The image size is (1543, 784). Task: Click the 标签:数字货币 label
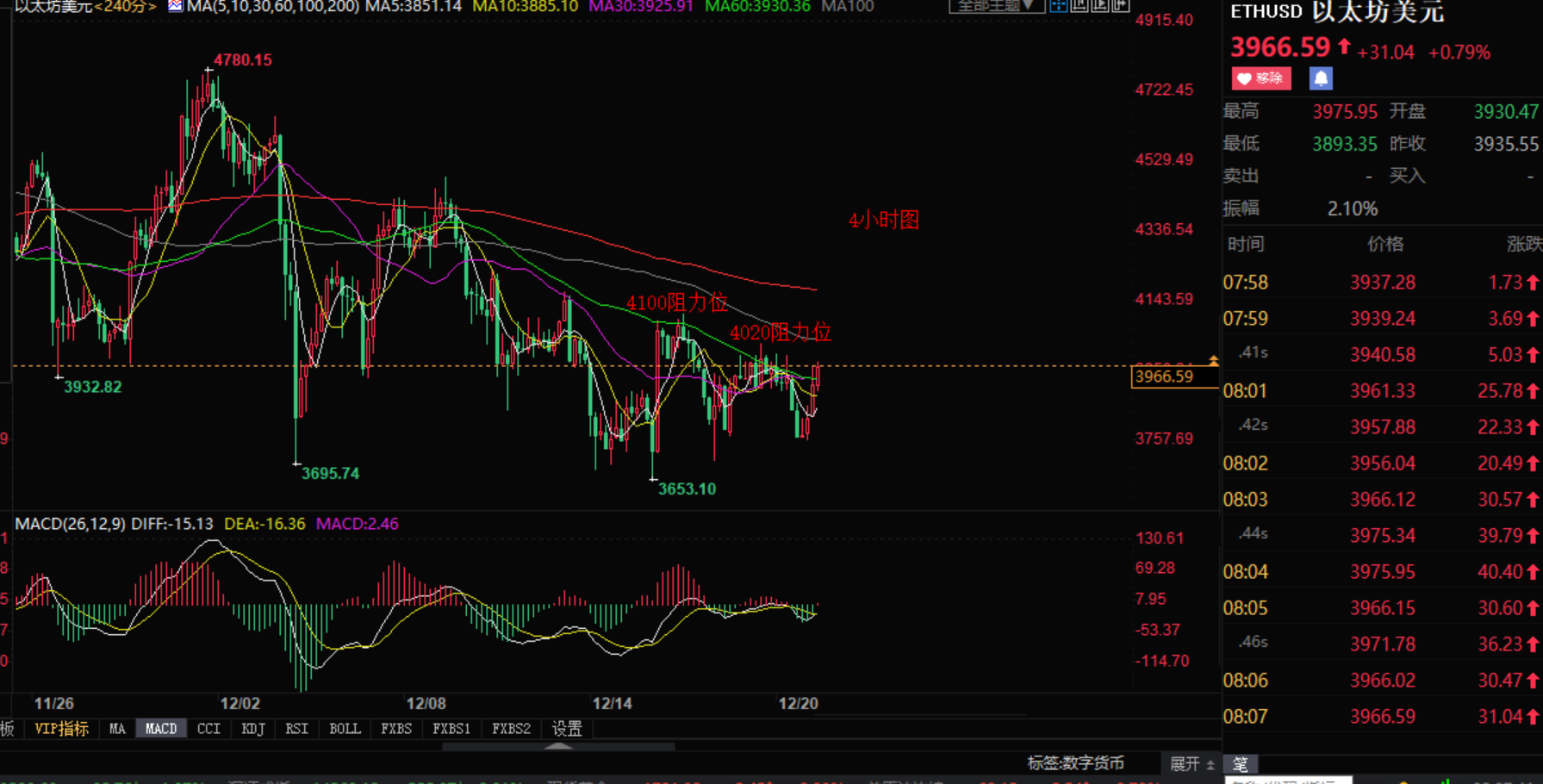coord(1075,763)
